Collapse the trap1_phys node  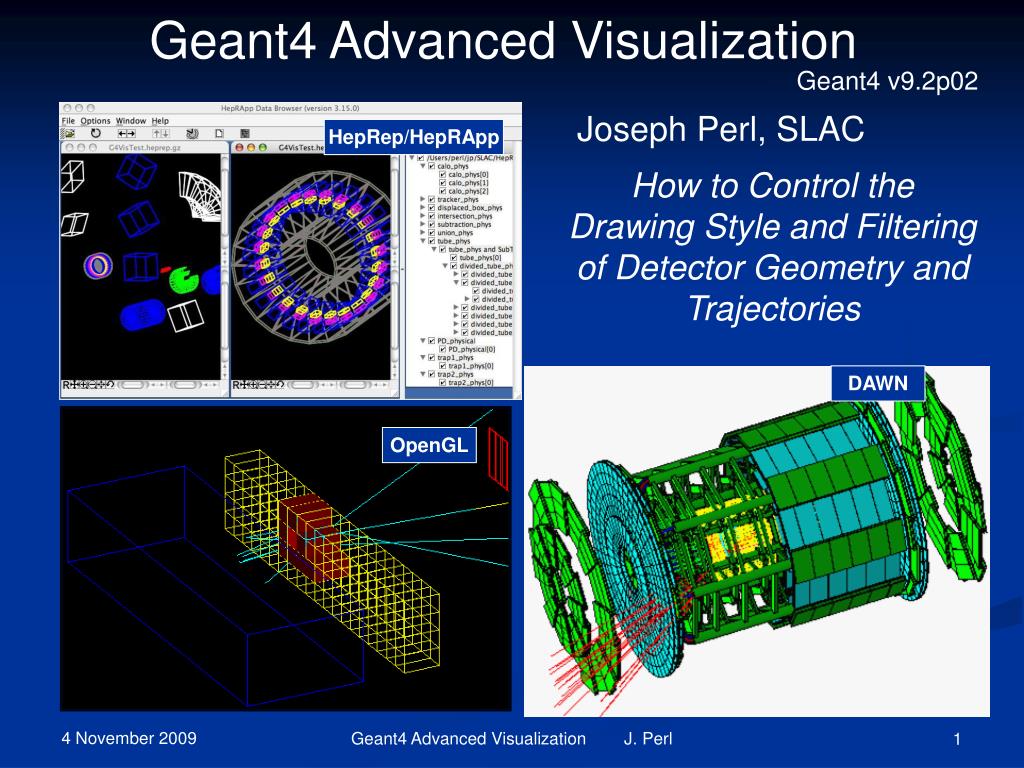point(423,358)
